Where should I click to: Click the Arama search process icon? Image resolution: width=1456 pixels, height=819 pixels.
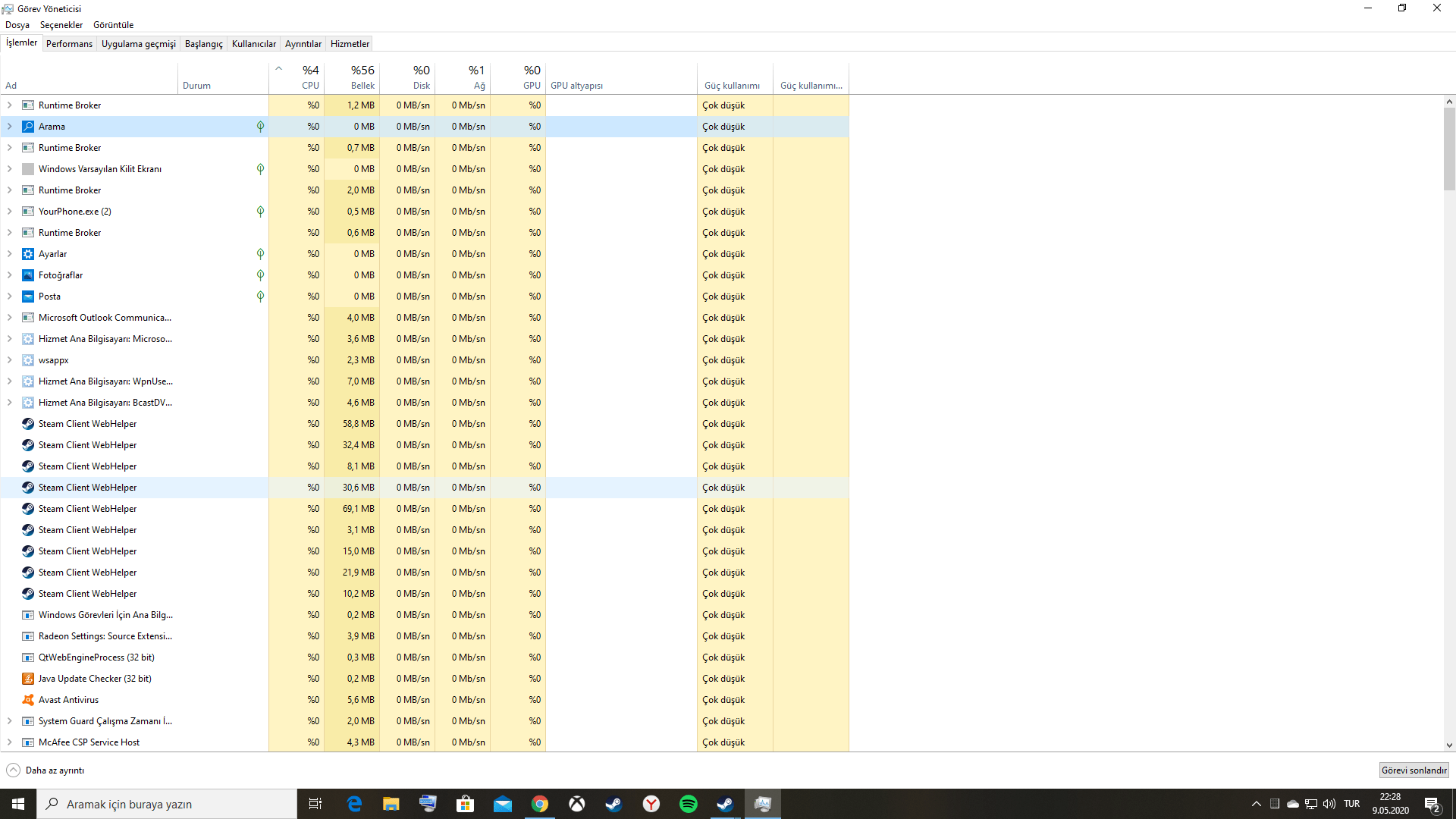pyautogui.click(x=28, y=127)
